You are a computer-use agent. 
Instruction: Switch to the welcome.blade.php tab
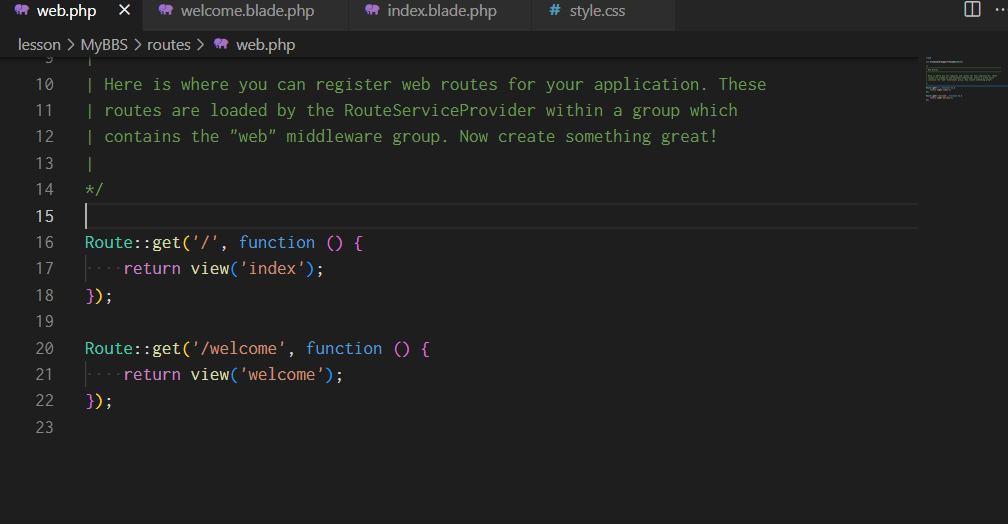(x=247, y=11)
